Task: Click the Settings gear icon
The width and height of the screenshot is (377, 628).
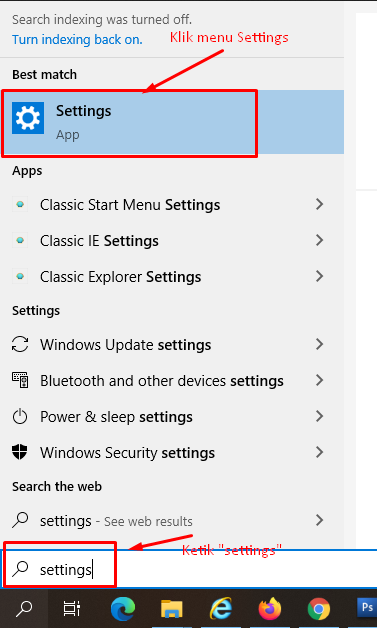Action: 28,118
